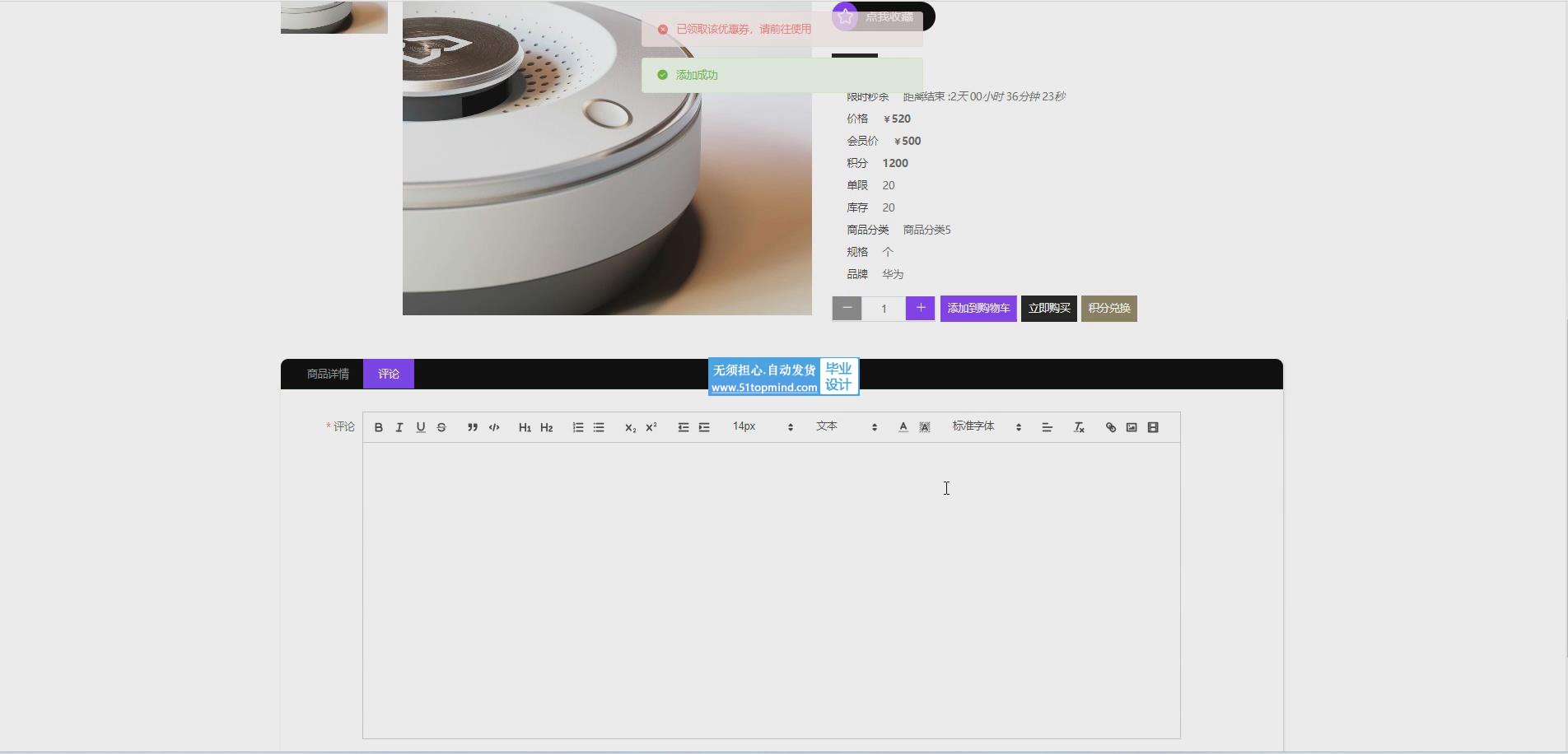Open the text background color picker
1568x754 pixels.
[x=925, y=427]
